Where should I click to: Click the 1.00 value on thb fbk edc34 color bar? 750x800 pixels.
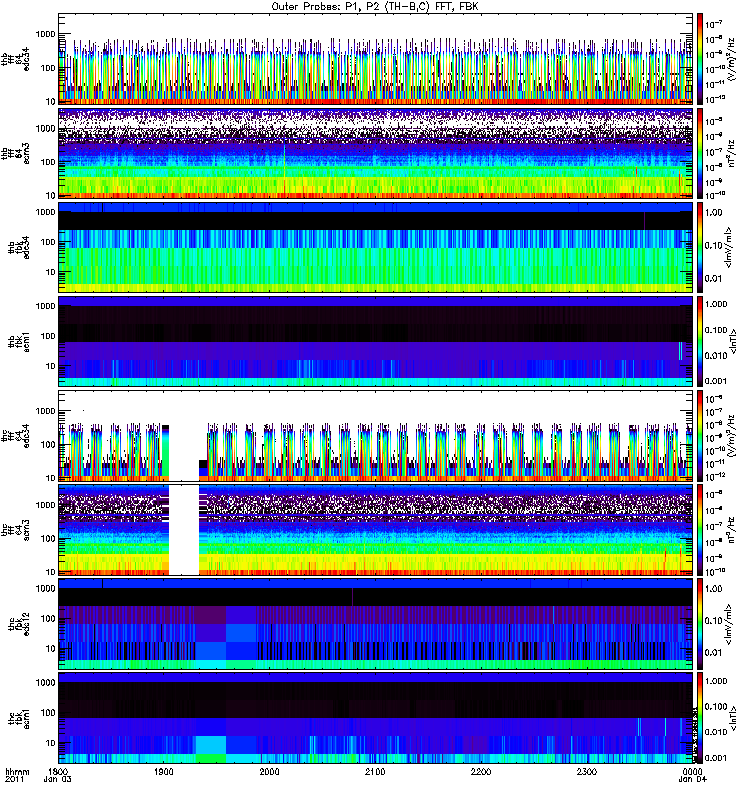pos(714,213)
